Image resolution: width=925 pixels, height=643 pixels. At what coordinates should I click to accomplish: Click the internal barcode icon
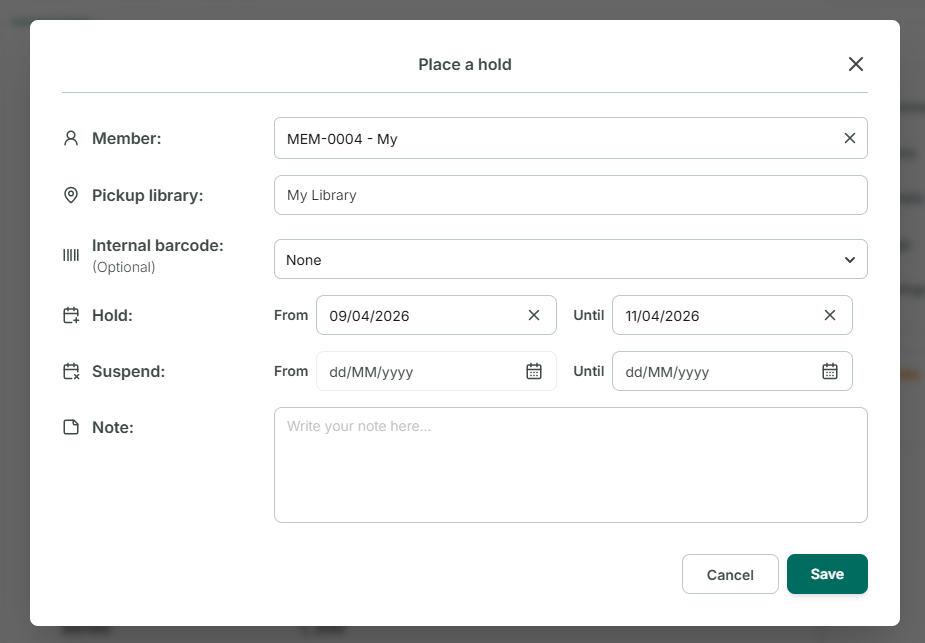[x=71, y=255]
